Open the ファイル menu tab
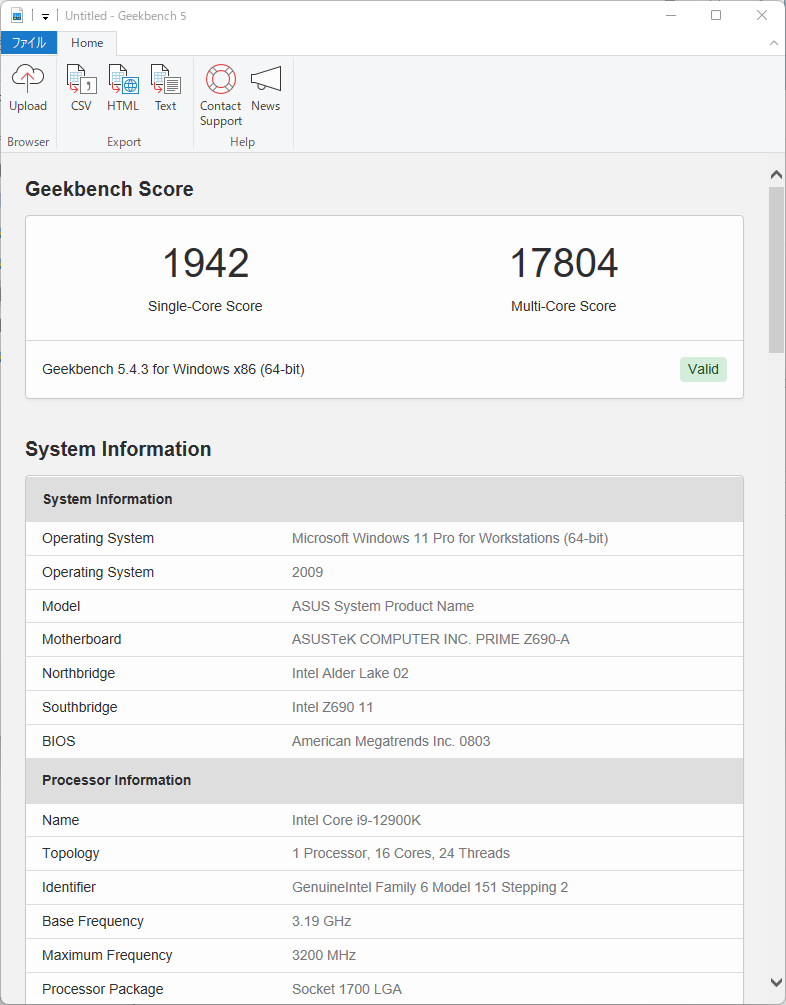The height and width of the screenshot is (1005, 786). click(29, 43)
